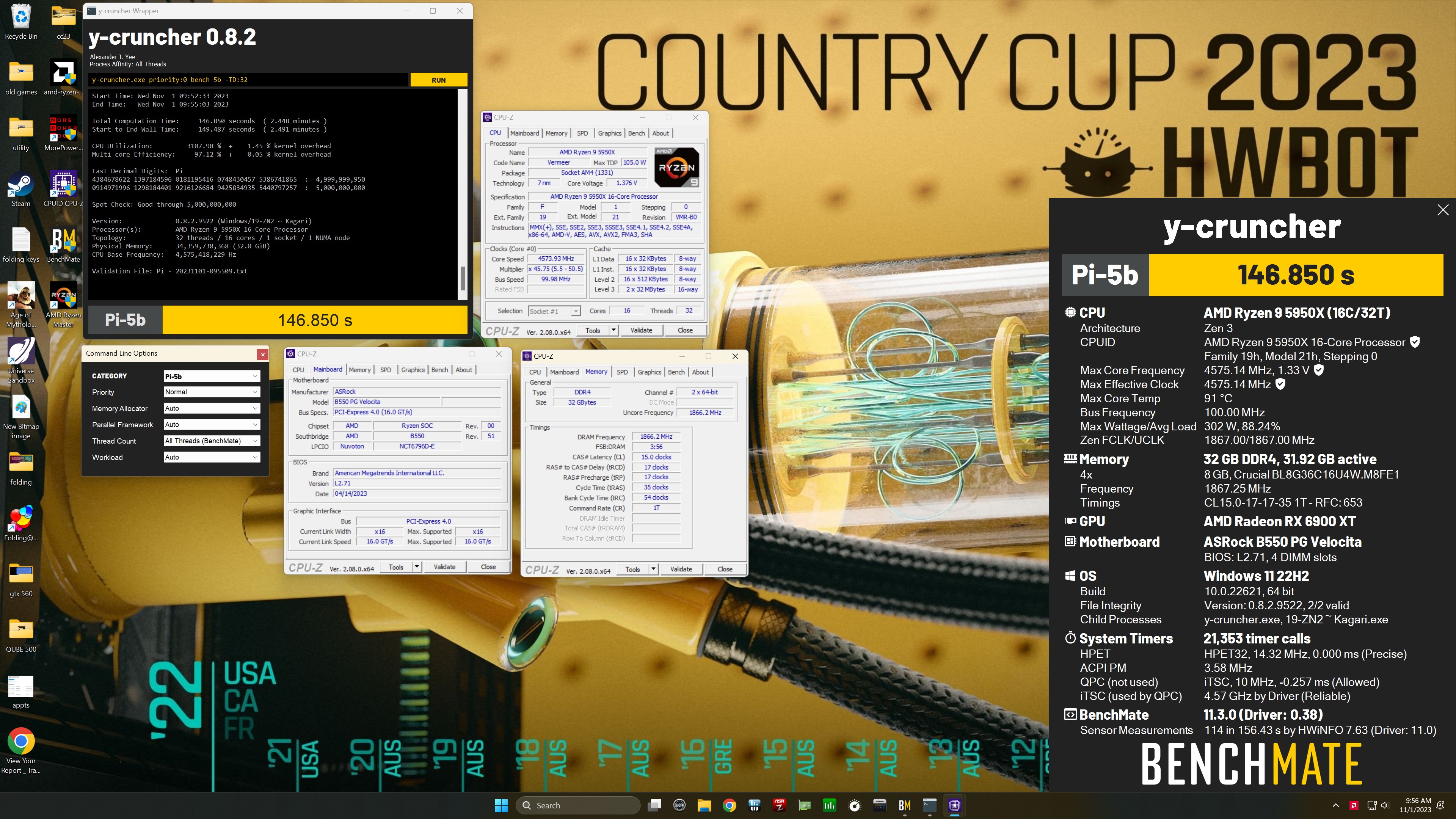This screenshot has height=819, width=1456.
Task: Click Validate in CPU-Z Memory window
Action: [x=681, y=569]
